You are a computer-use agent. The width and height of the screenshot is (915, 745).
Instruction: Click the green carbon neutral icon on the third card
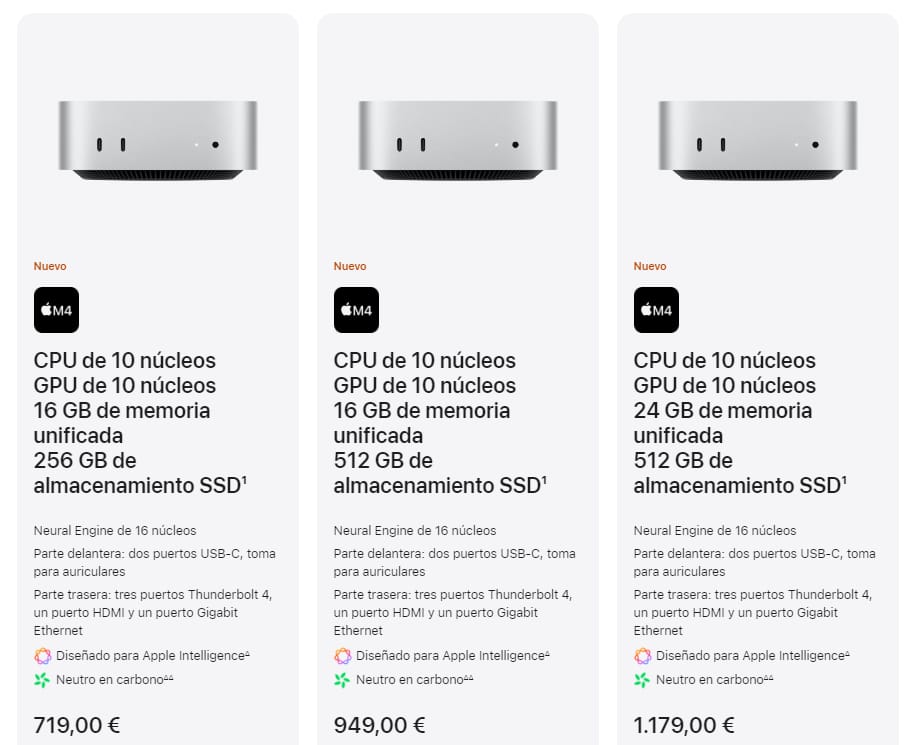point(642,680)
